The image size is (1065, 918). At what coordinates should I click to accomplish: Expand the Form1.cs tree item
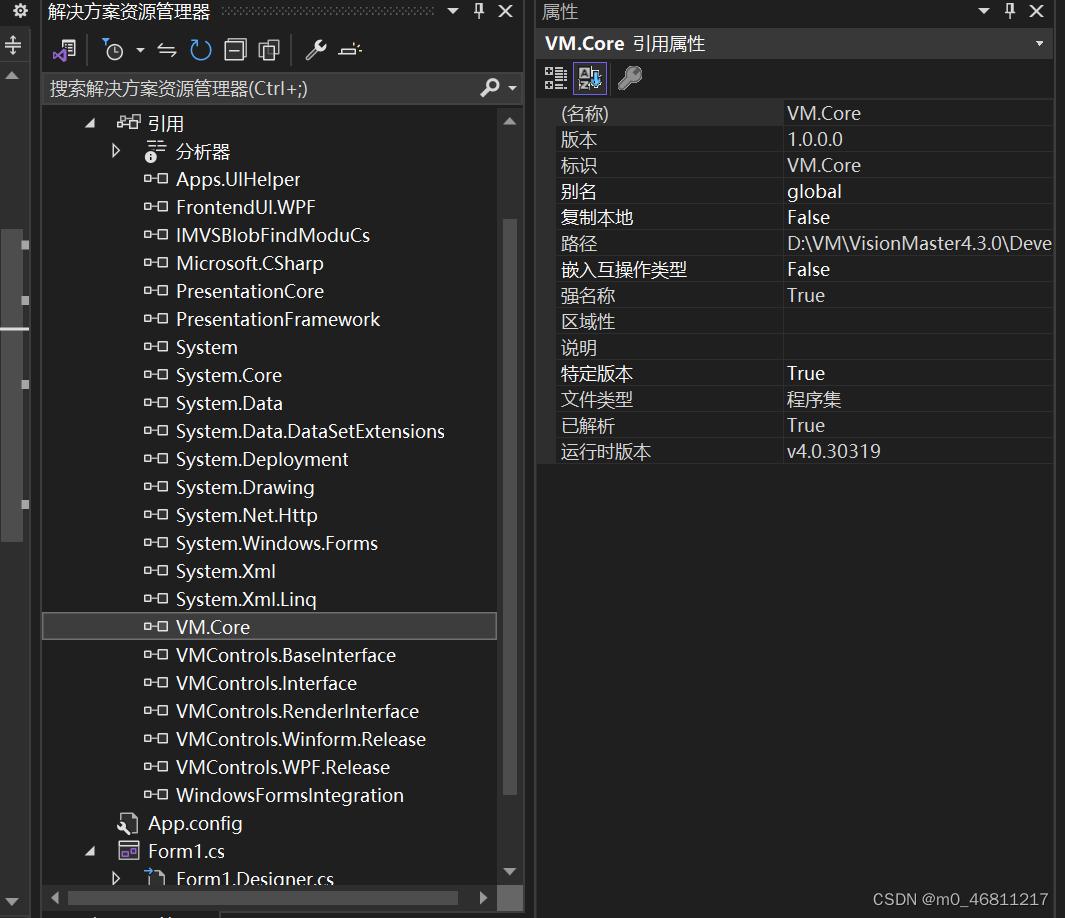pyautogui.click(x=88, y=851)
